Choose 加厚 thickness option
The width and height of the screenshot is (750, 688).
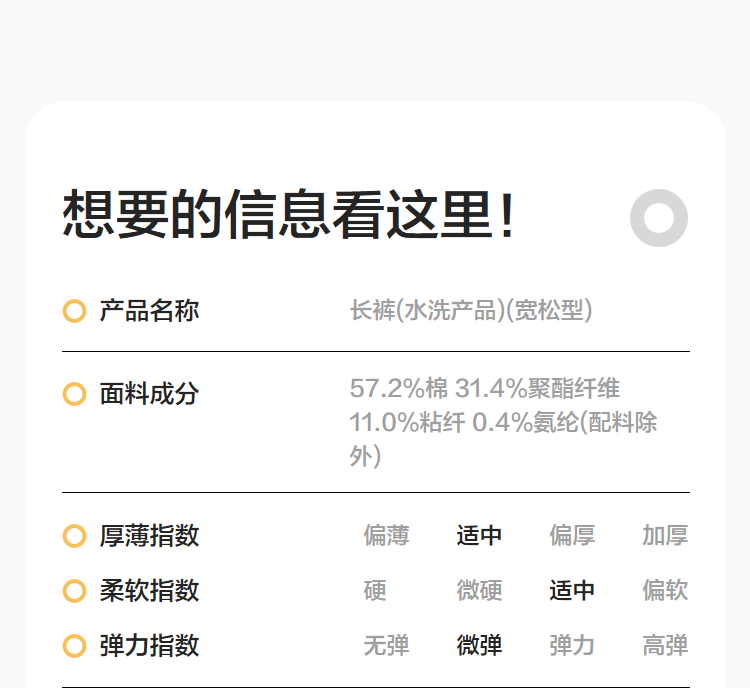click(665, 536)
